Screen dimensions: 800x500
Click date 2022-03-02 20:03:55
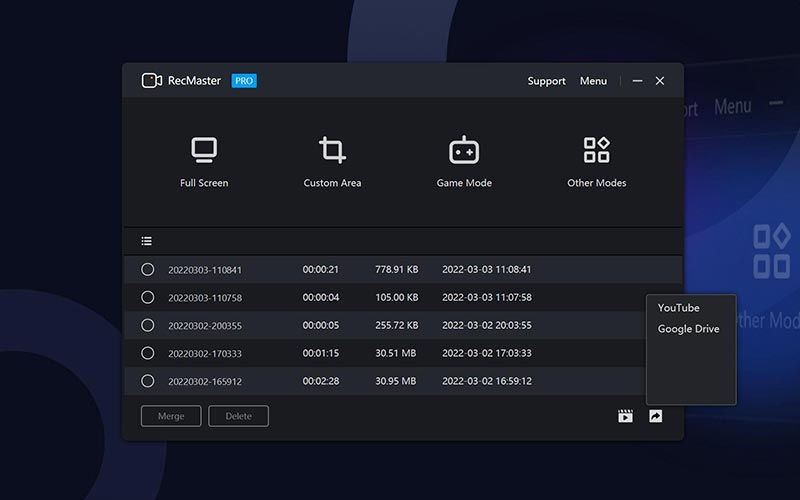point(487,325)
